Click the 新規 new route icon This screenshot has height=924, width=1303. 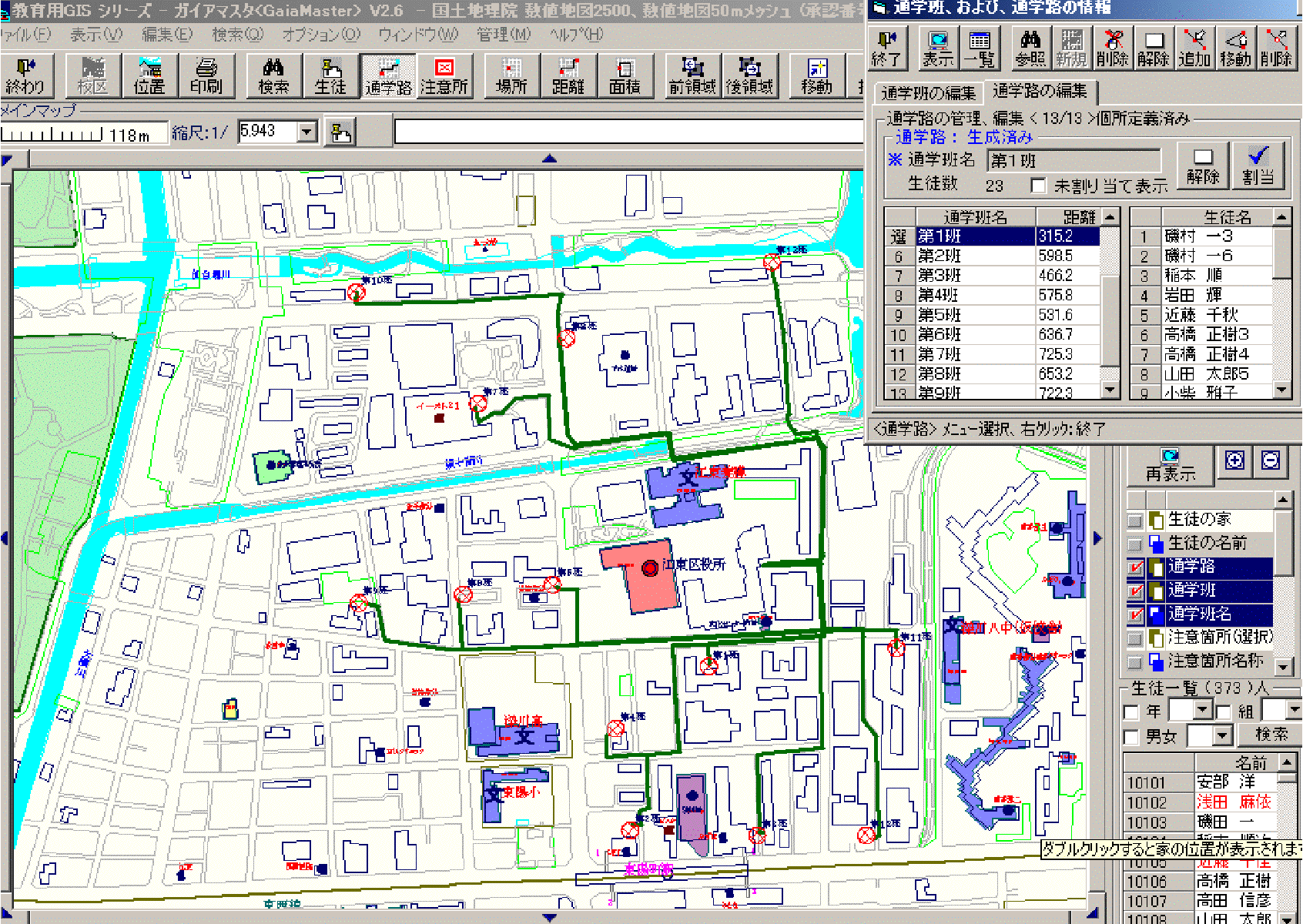pyautogui.click(x=1071, y=49)
